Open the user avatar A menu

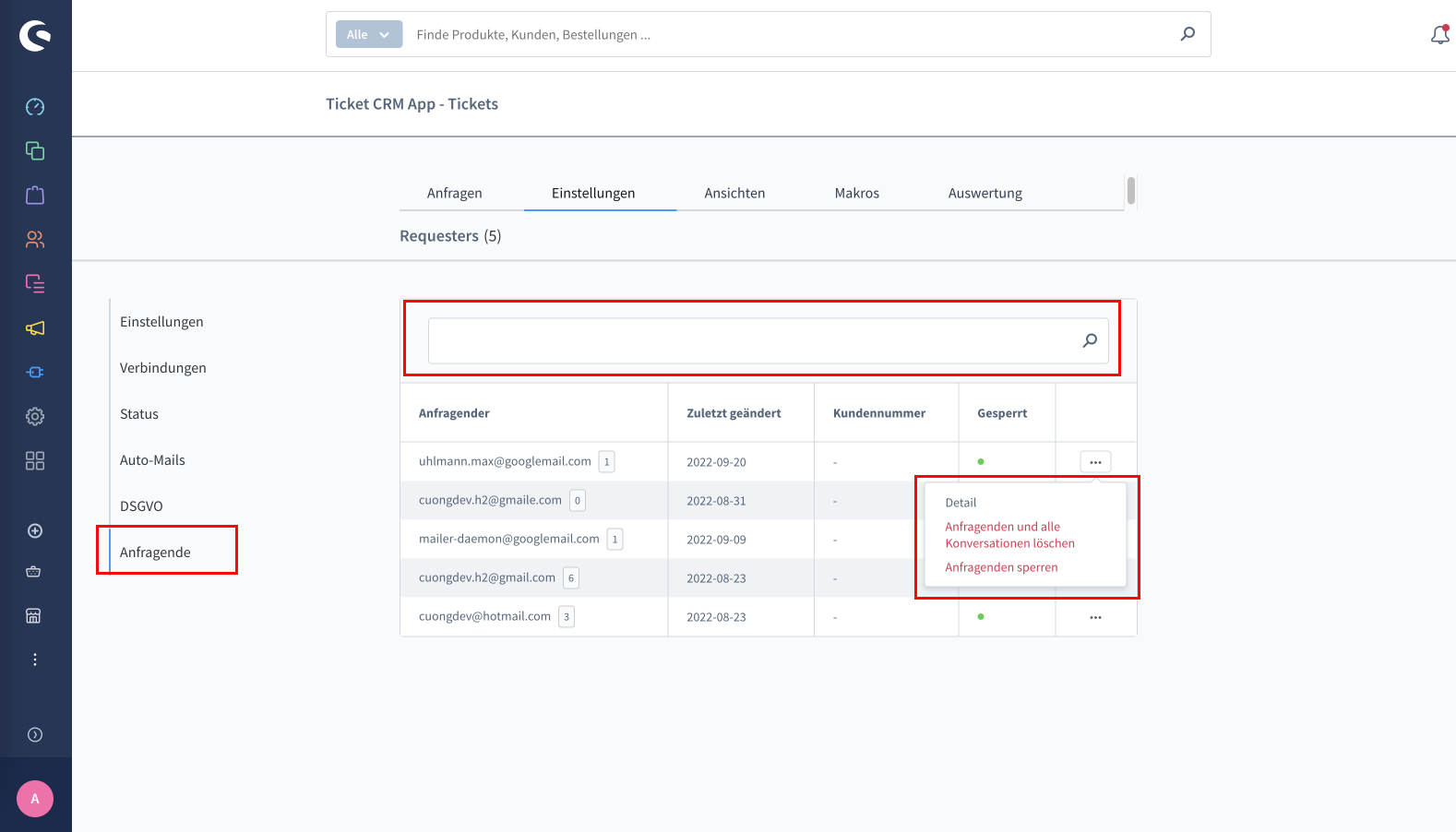[x=35, y=799]
